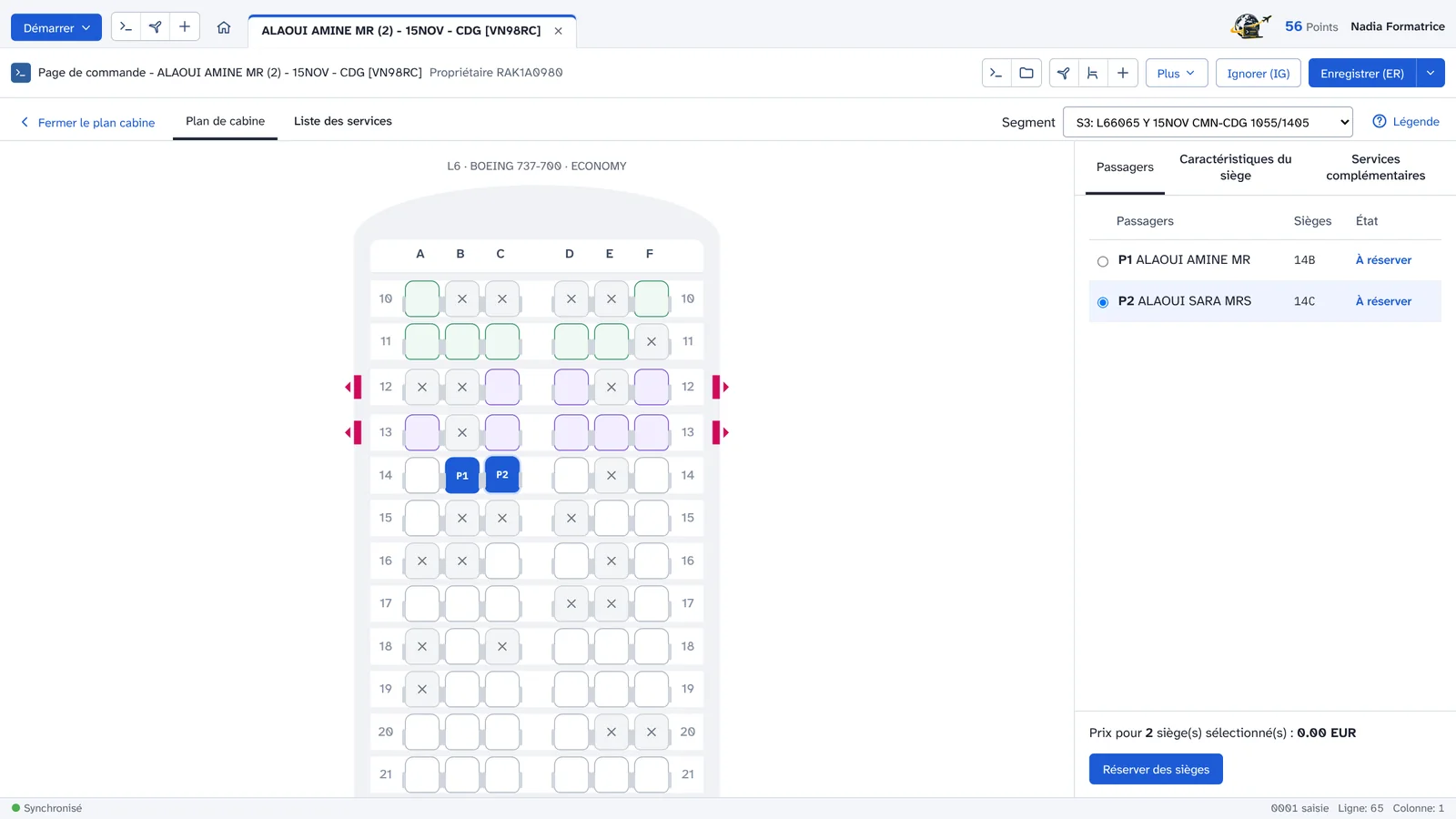Click right emergency exit marker on row 13

721,432
